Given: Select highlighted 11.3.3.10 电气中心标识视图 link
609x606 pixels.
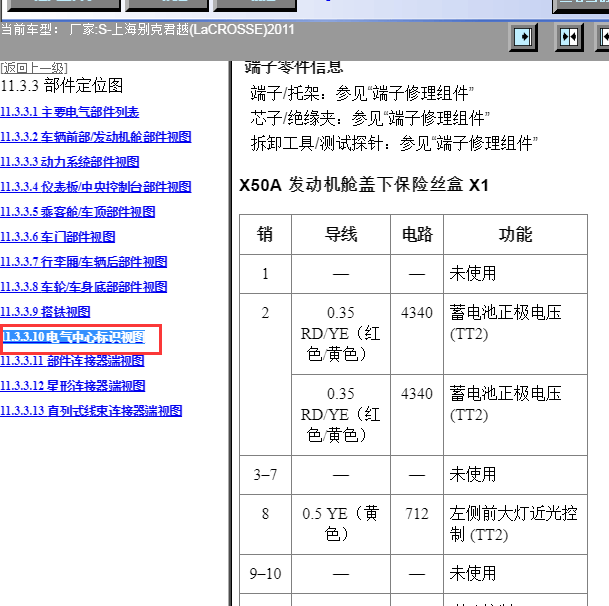Looking at the screenshot, I should (x=74, y=337).
